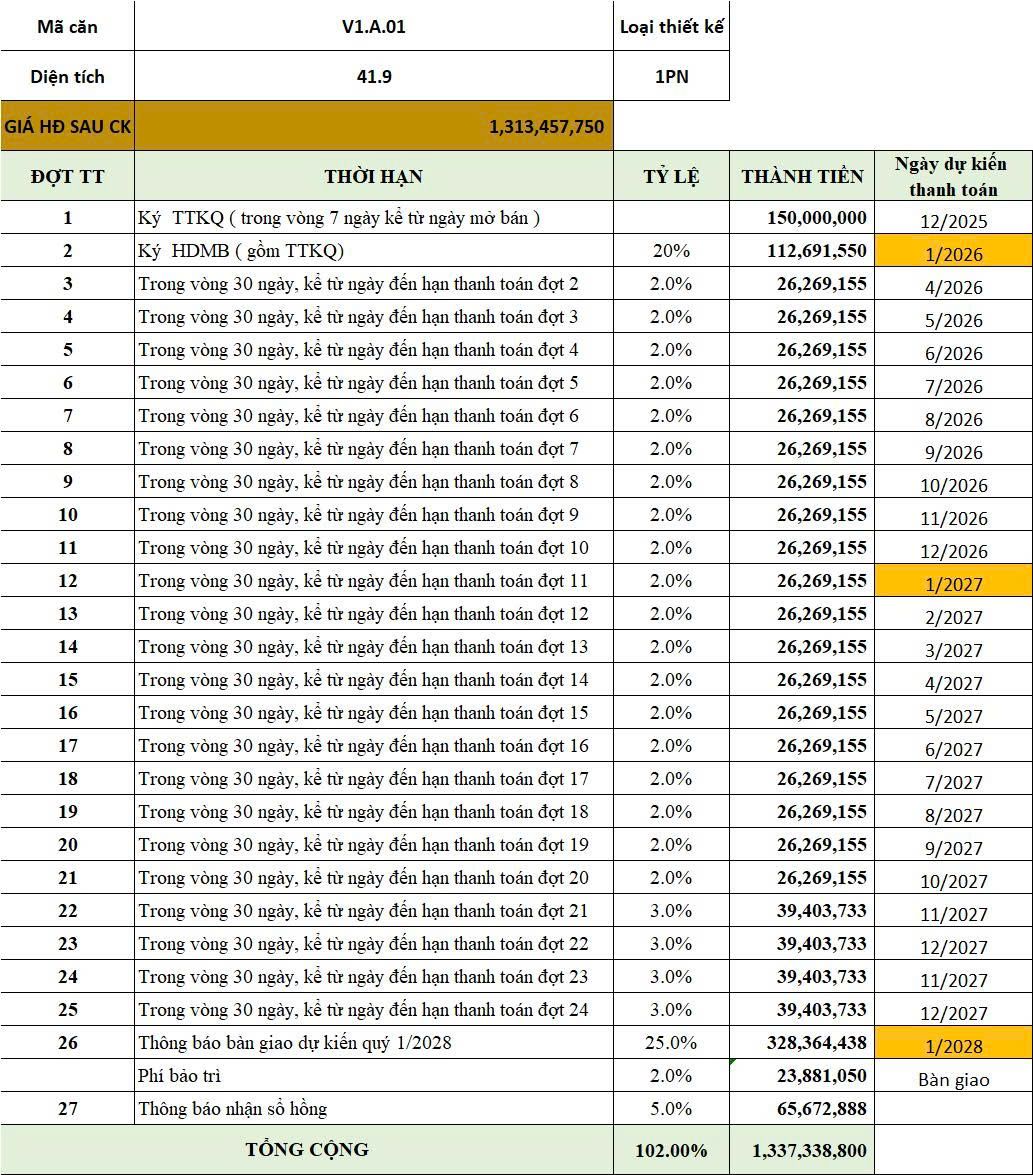Click the unit code cell V1.A.01

click(x=373, y=27)
